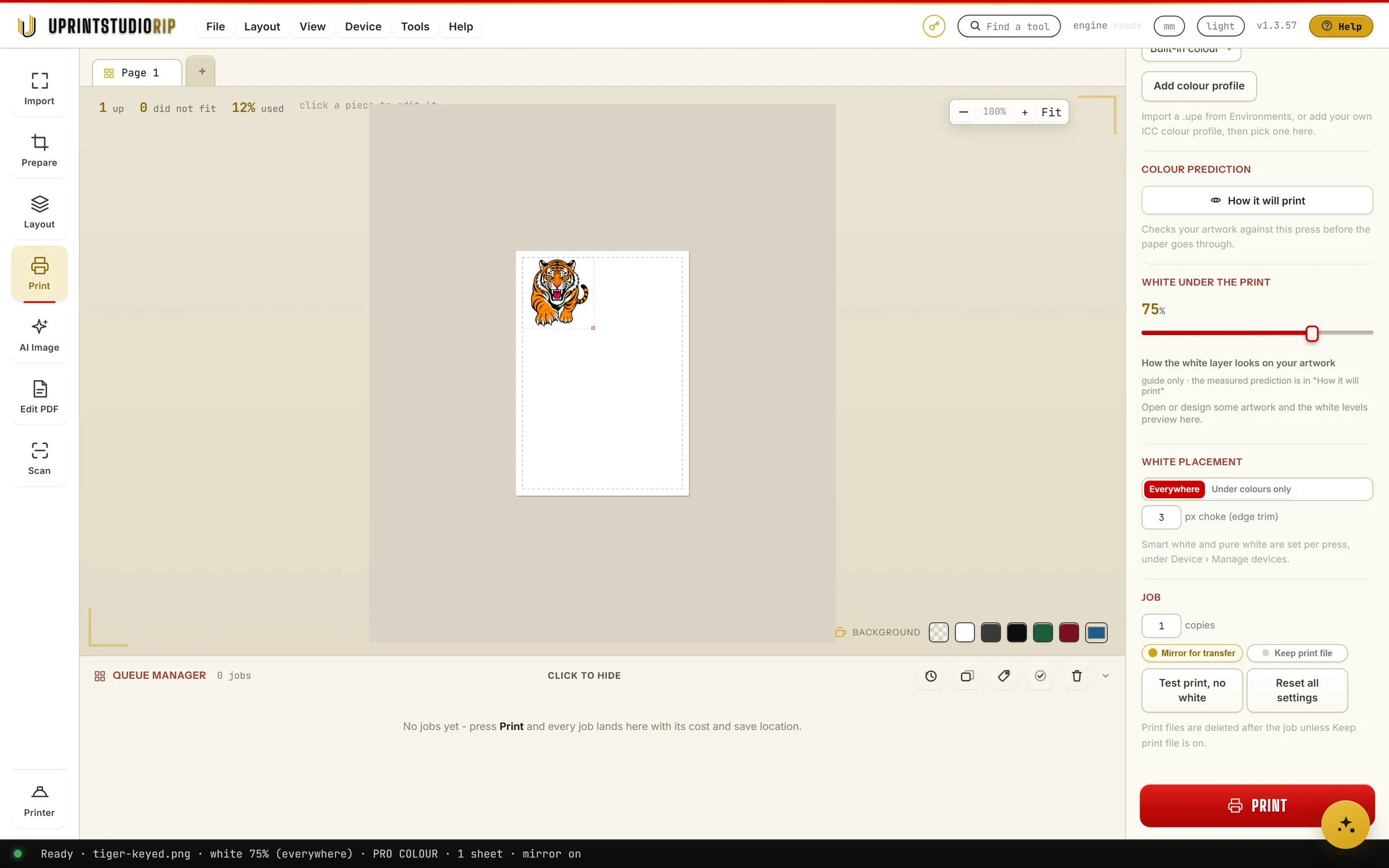Screen dimensions: 1389x868
Task: Select the Print sidebar section
Action: [39, 273]
